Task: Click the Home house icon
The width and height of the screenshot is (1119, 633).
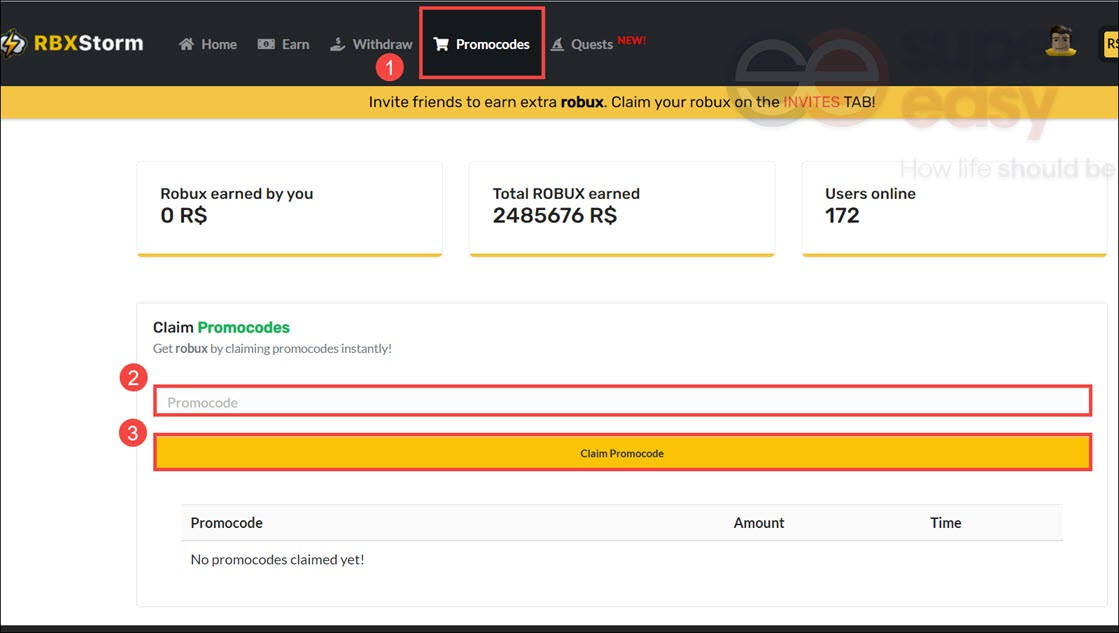Action: pyautogui.click(x=186, y=44)
